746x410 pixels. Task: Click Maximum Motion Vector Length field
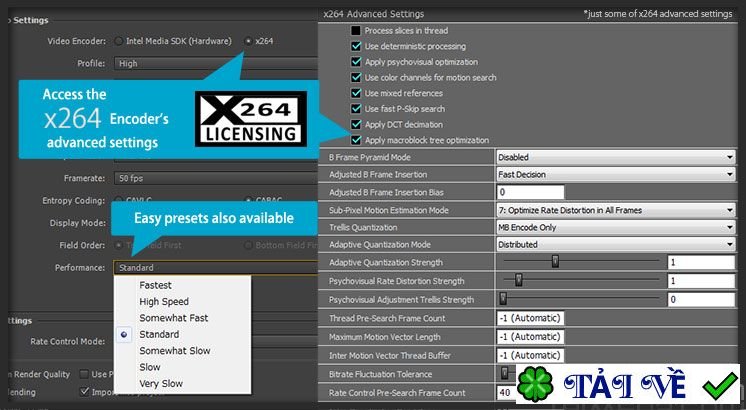(530, 337)
